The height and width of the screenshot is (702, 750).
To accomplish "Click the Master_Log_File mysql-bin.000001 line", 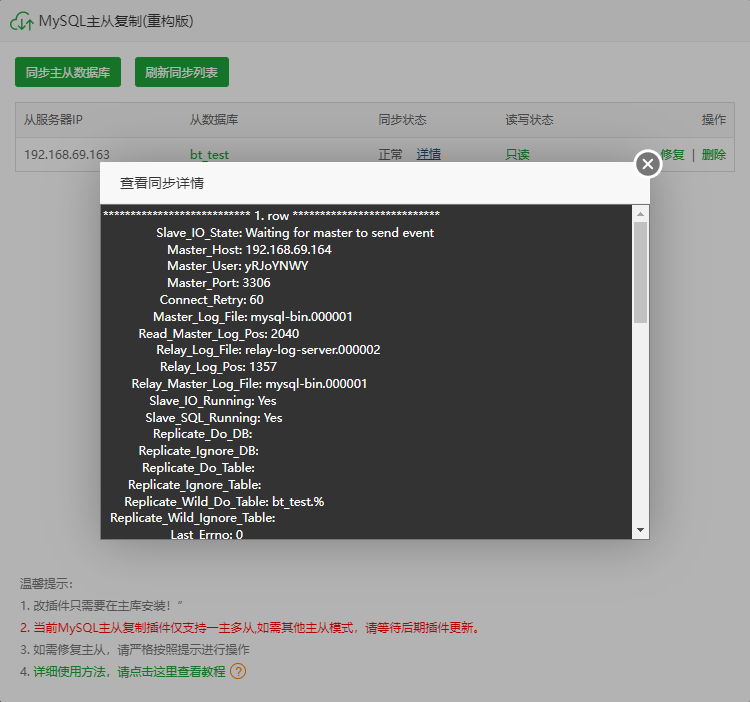I will click(x=253, y=316).
